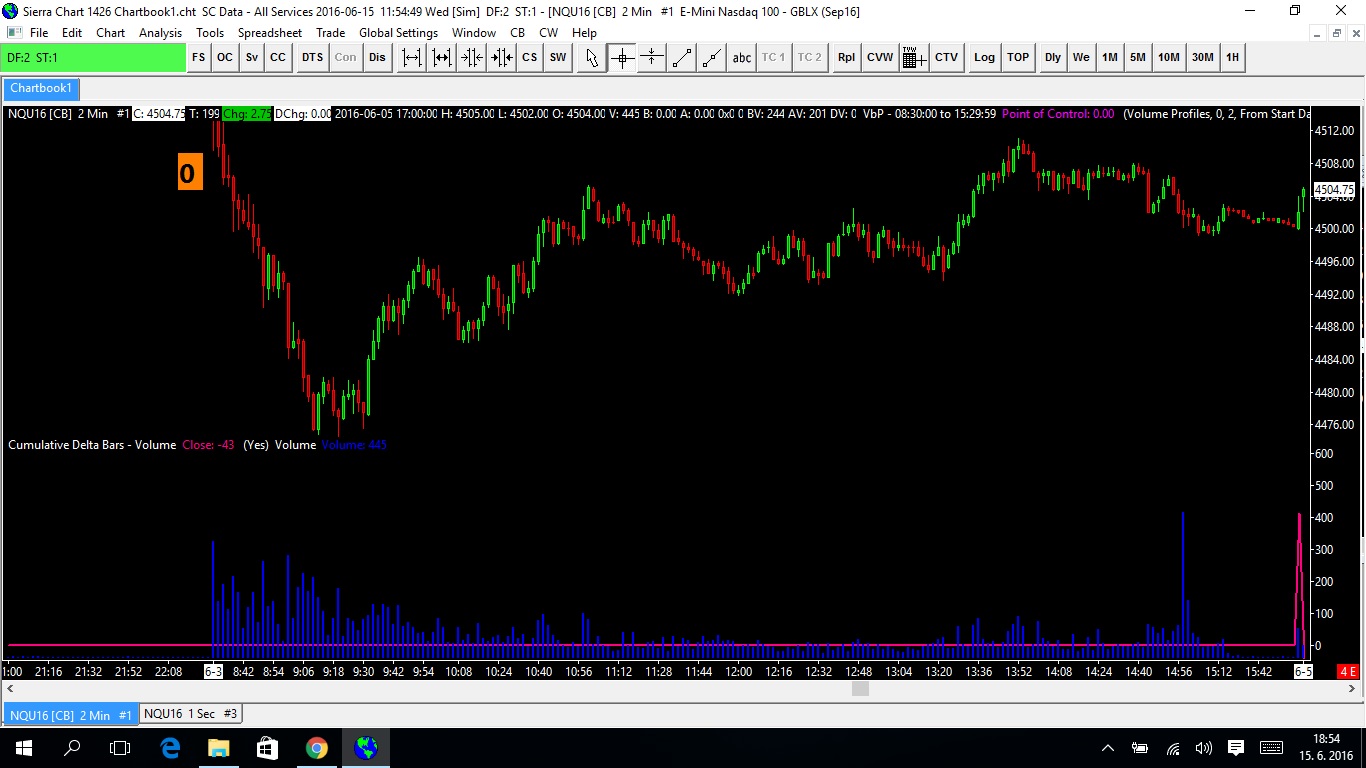Open Task View on the taskbar
Viewport: 1366px width, 768px height.
(x=120, y=748)
